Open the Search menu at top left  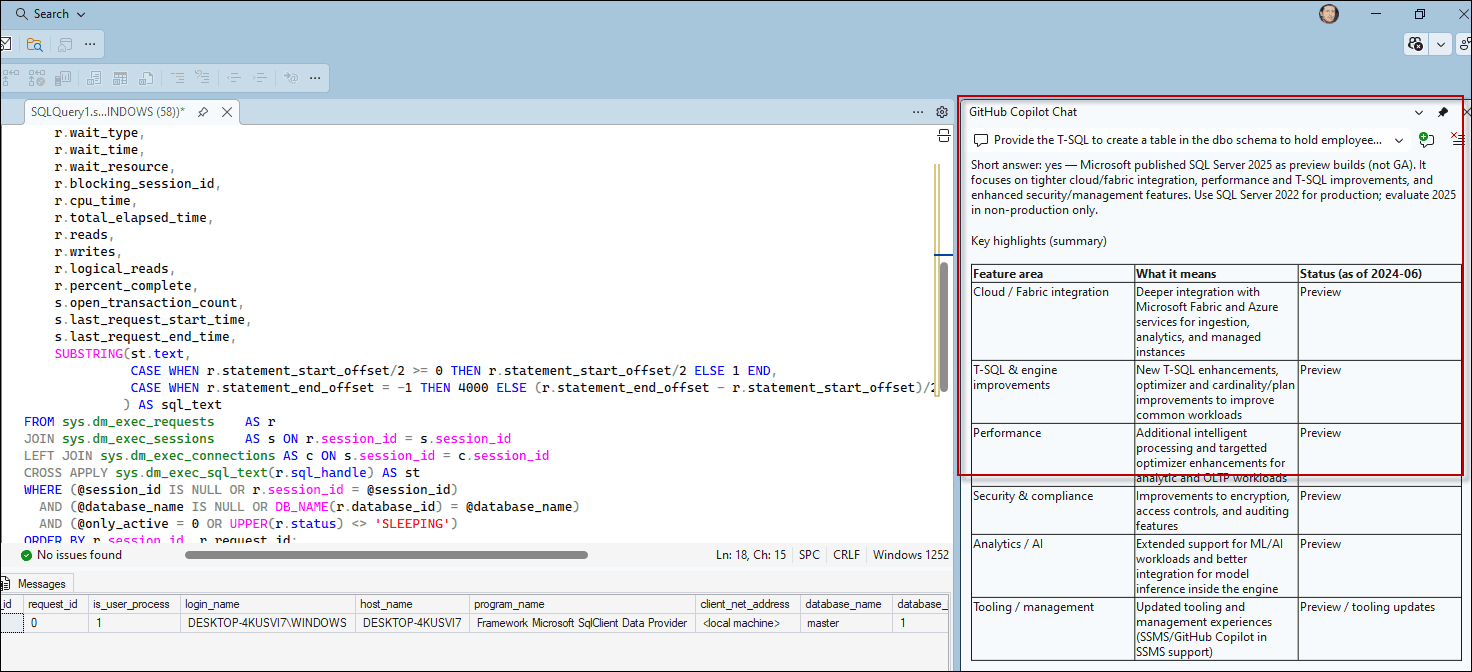point(50,13)
